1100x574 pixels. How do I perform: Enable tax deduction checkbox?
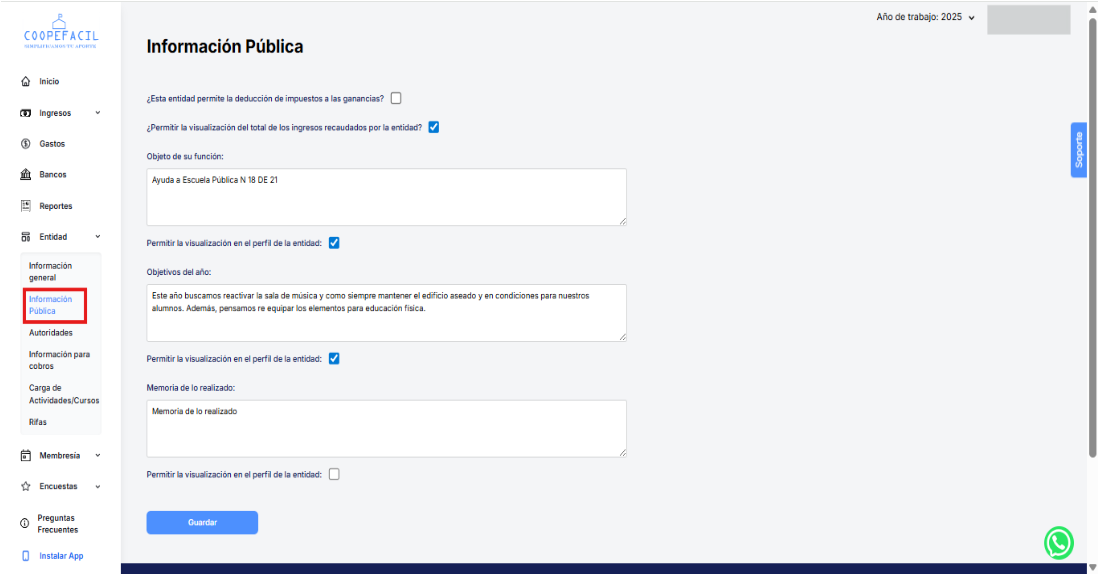click(x=396, y=98)
